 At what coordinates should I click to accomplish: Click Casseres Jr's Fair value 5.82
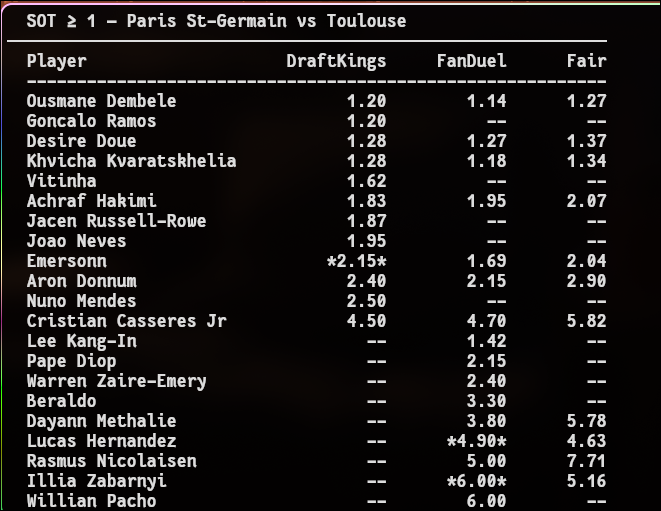586,321
